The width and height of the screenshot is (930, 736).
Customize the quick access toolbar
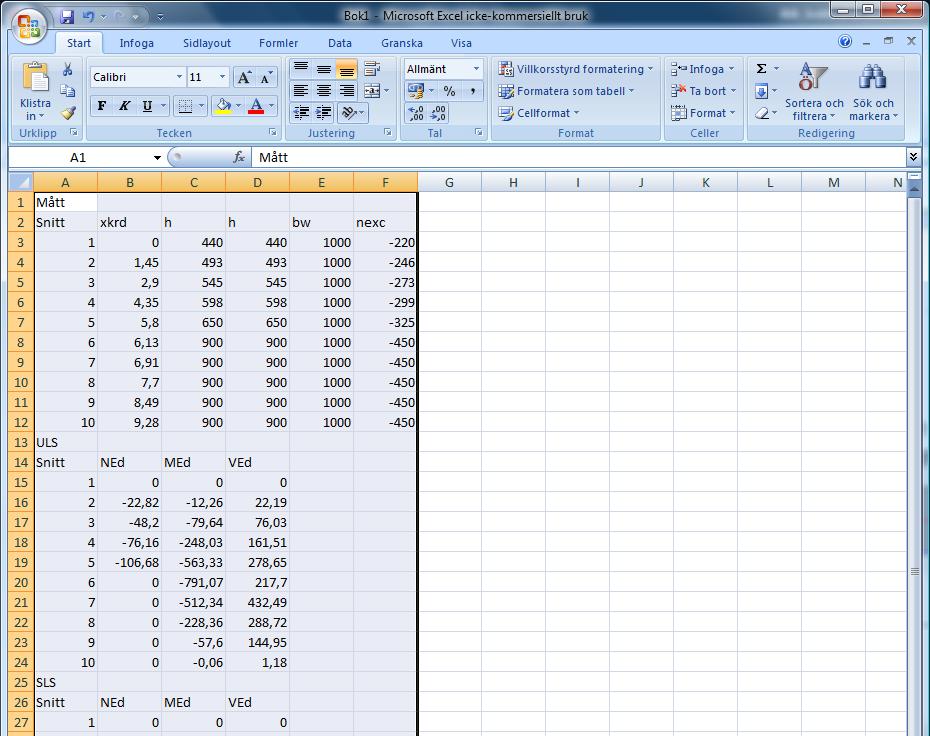click(160, 17)
